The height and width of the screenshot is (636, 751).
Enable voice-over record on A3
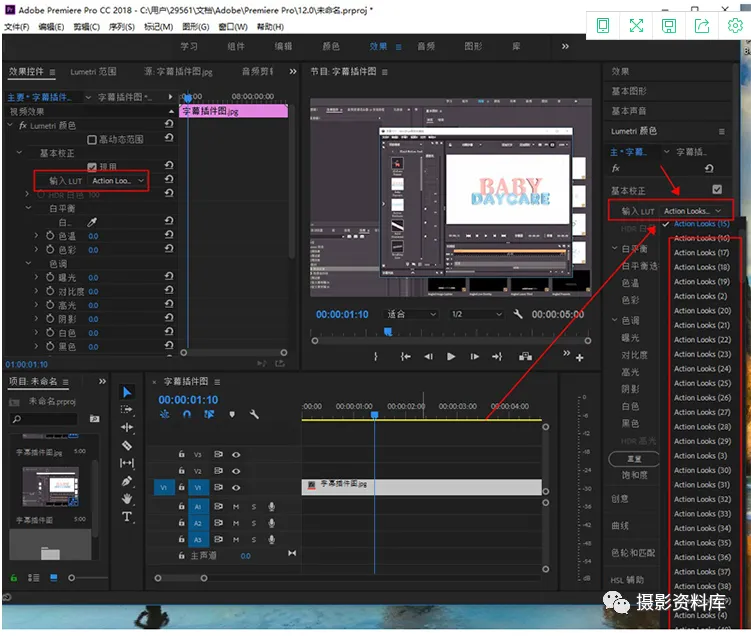point(272,540)
